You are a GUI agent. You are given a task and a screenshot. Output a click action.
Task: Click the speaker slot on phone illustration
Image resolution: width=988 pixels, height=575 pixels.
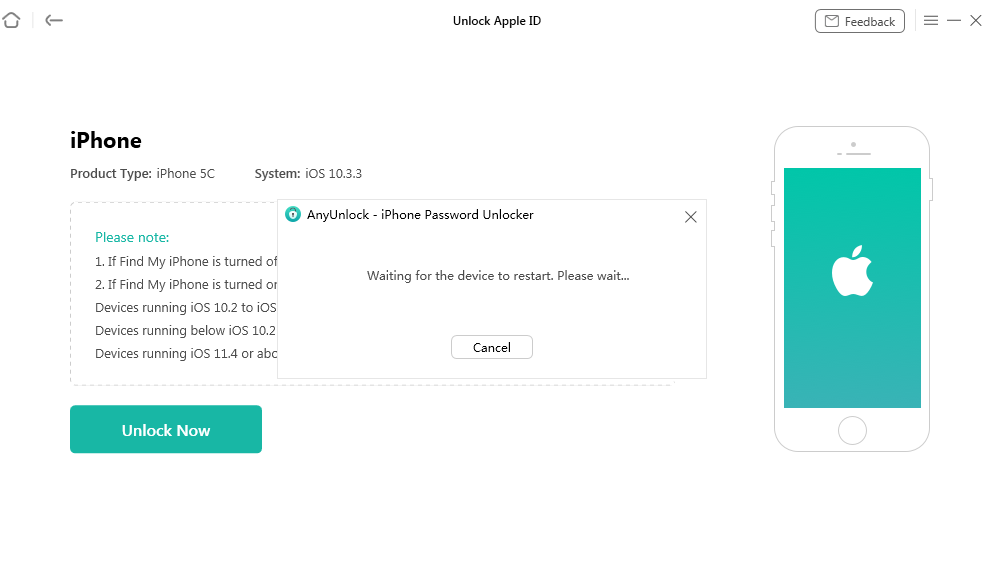[x=852, y=153]
